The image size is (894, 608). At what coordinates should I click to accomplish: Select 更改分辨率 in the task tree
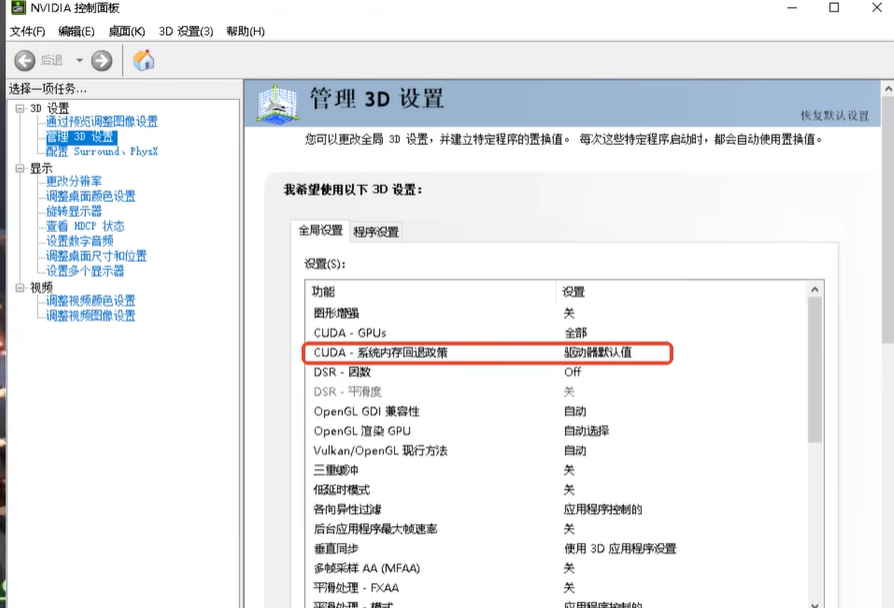[74, 181]
